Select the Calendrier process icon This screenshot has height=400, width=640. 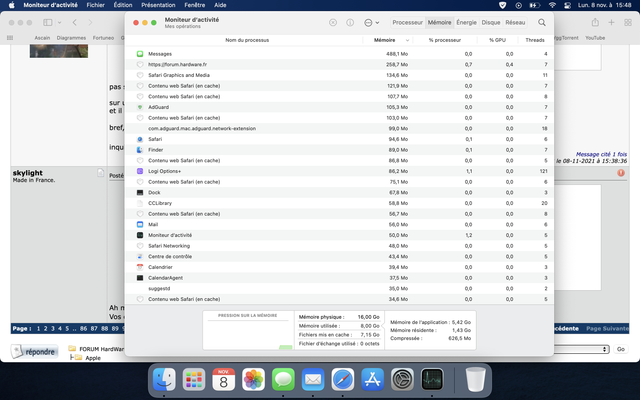click(140, 267)
